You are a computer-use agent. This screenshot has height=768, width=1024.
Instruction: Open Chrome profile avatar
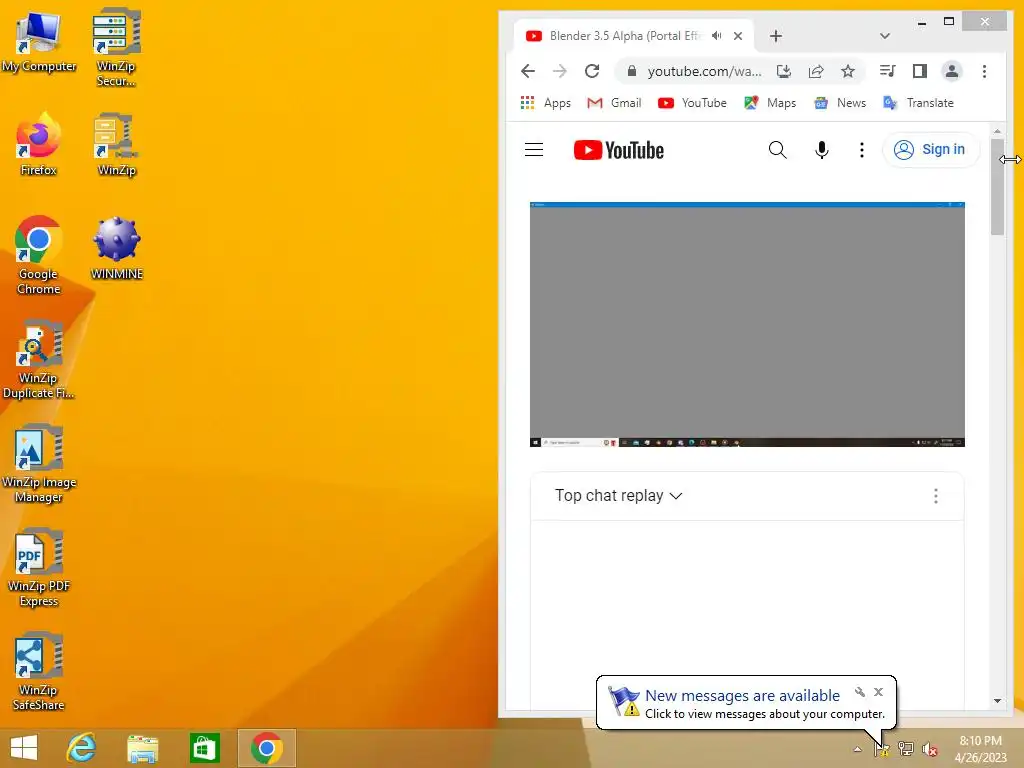tap(952, 71)
